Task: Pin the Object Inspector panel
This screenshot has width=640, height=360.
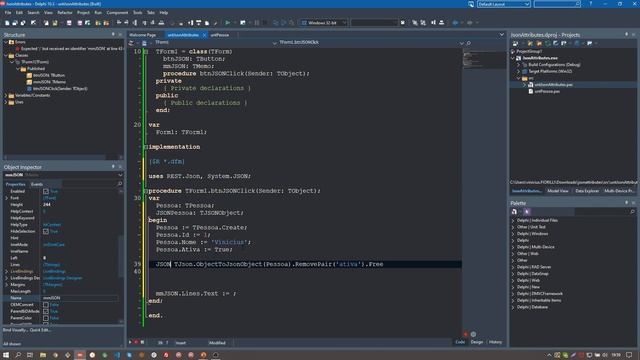Action: point(113,167)
